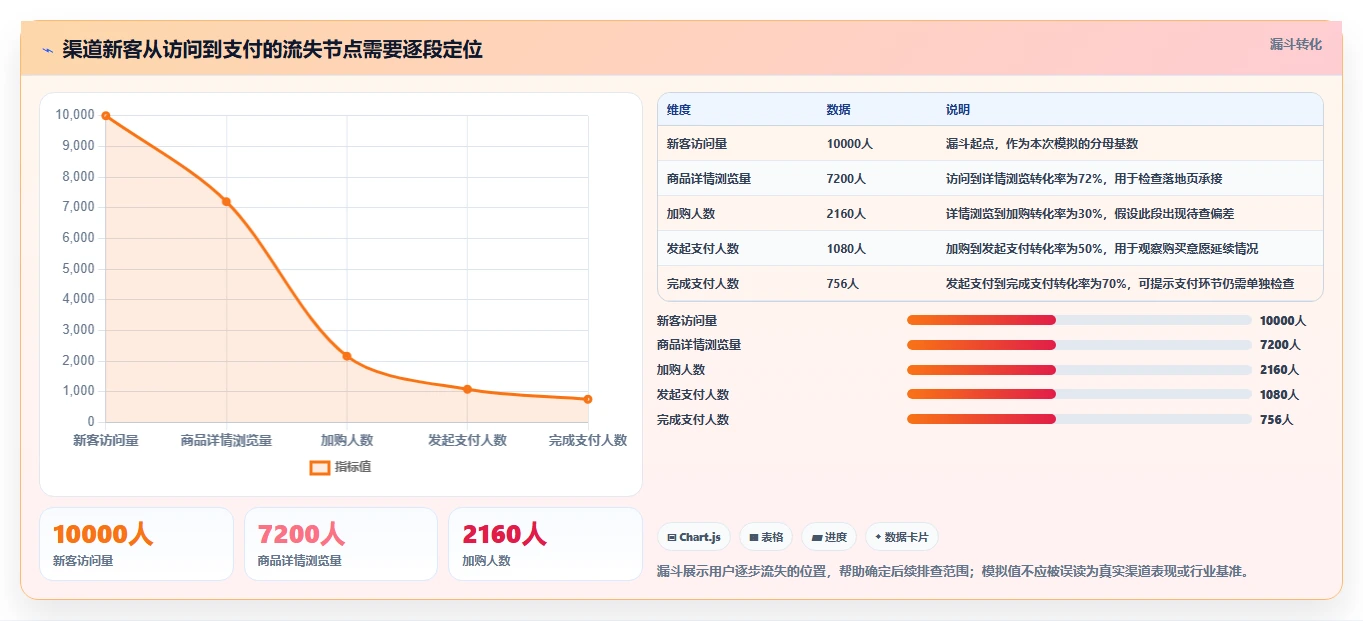Click the 新客访问量 x-axis label
The width and height of the screenshot is (1363, 621).
(106, 440)
